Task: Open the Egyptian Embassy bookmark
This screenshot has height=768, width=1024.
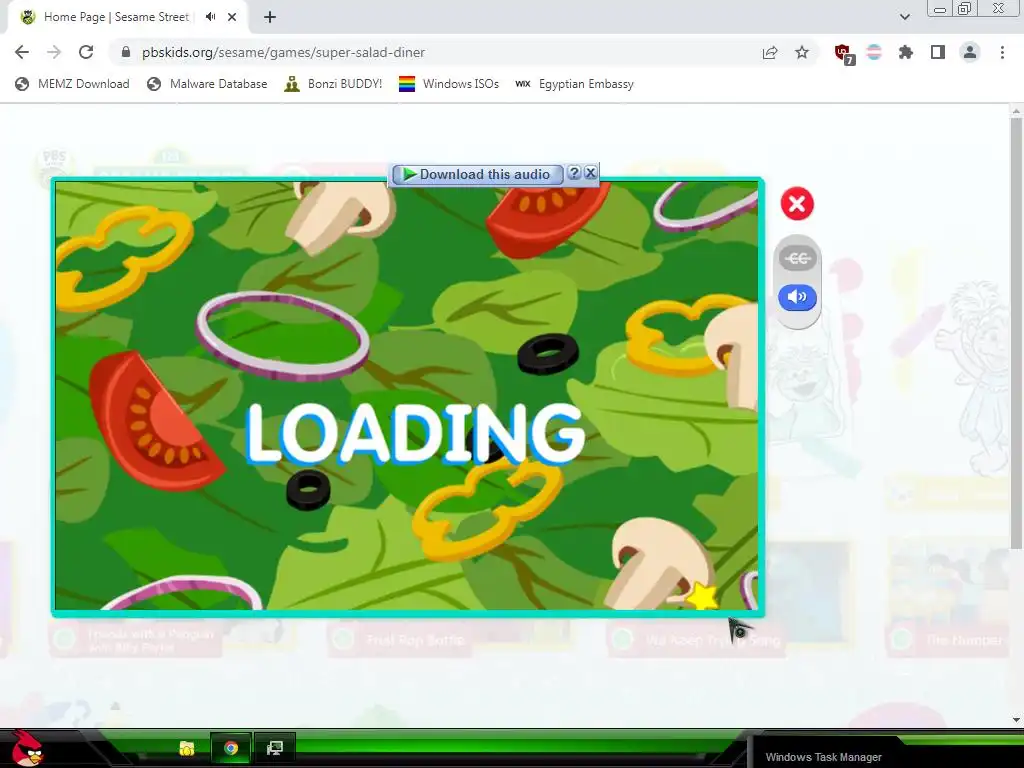Action: [574, 84]
